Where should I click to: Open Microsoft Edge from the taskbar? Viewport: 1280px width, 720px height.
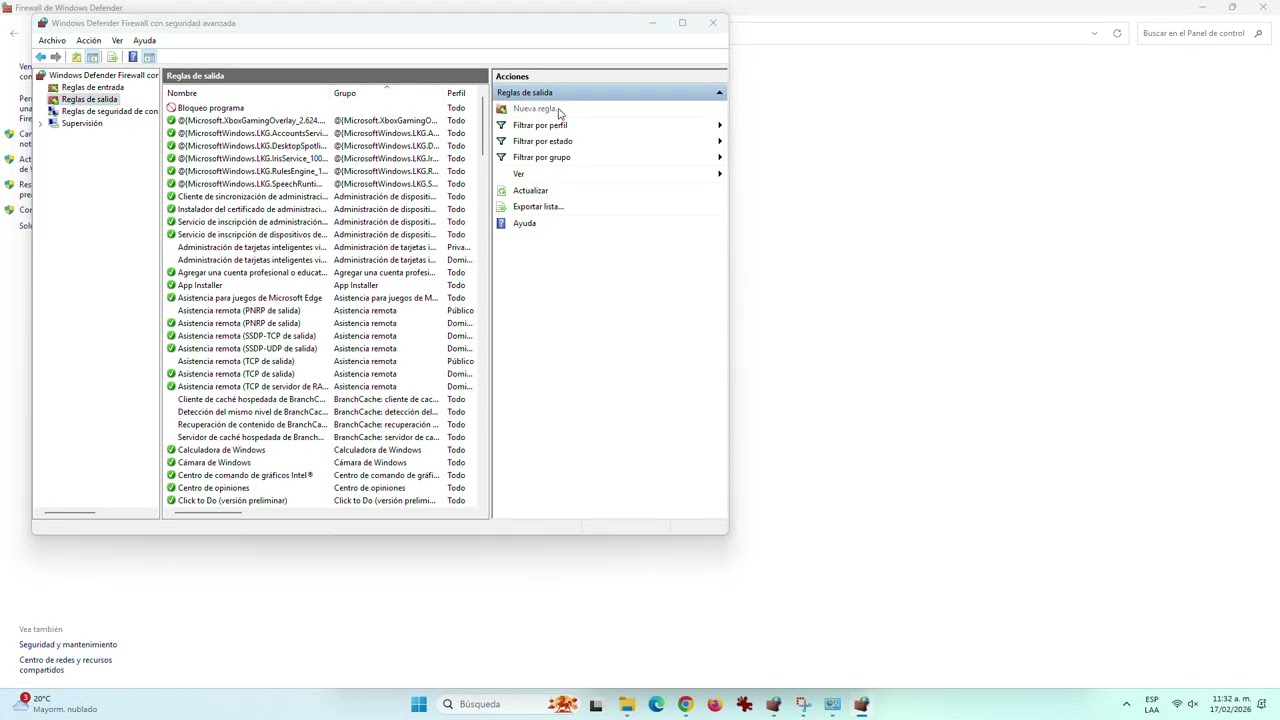656,704
